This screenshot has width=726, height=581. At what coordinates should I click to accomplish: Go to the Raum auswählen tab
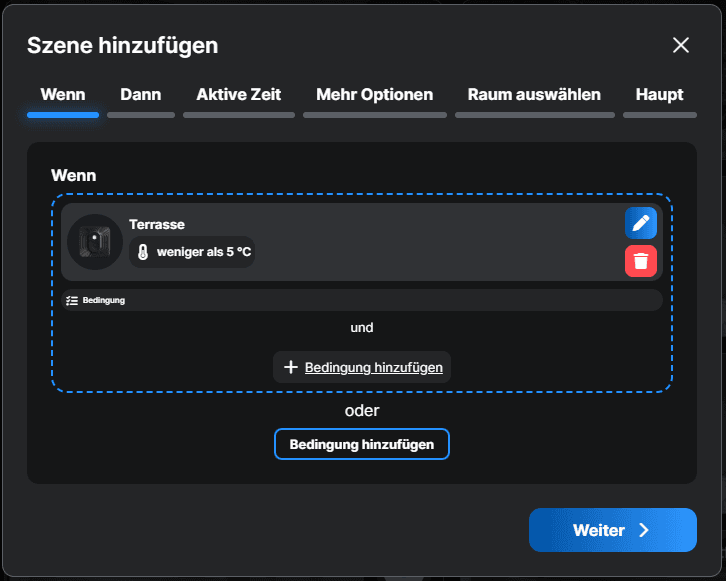(534, 95)
